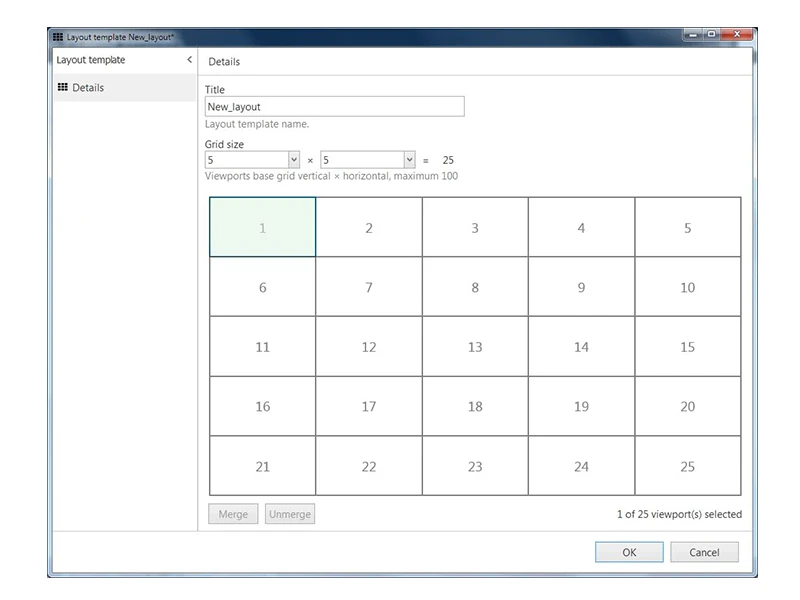Viewport: 800px width, 600px height.
Task: Click the window title bar app icon
Action: pyautogui.click(x=57, y=36)
